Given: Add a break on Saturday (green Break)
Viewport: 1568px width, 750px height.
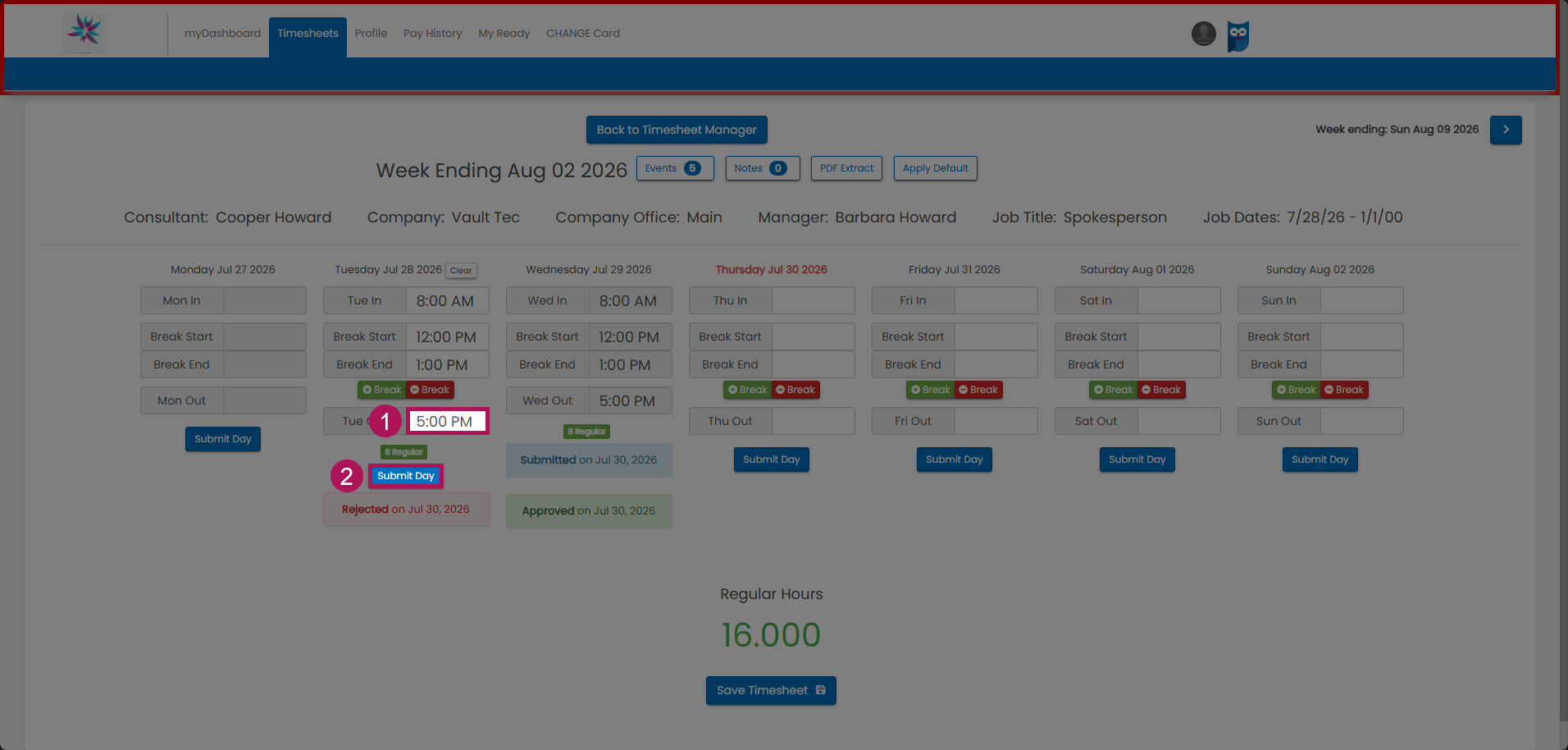Looking at the screenshot, I should [1114, 390].
